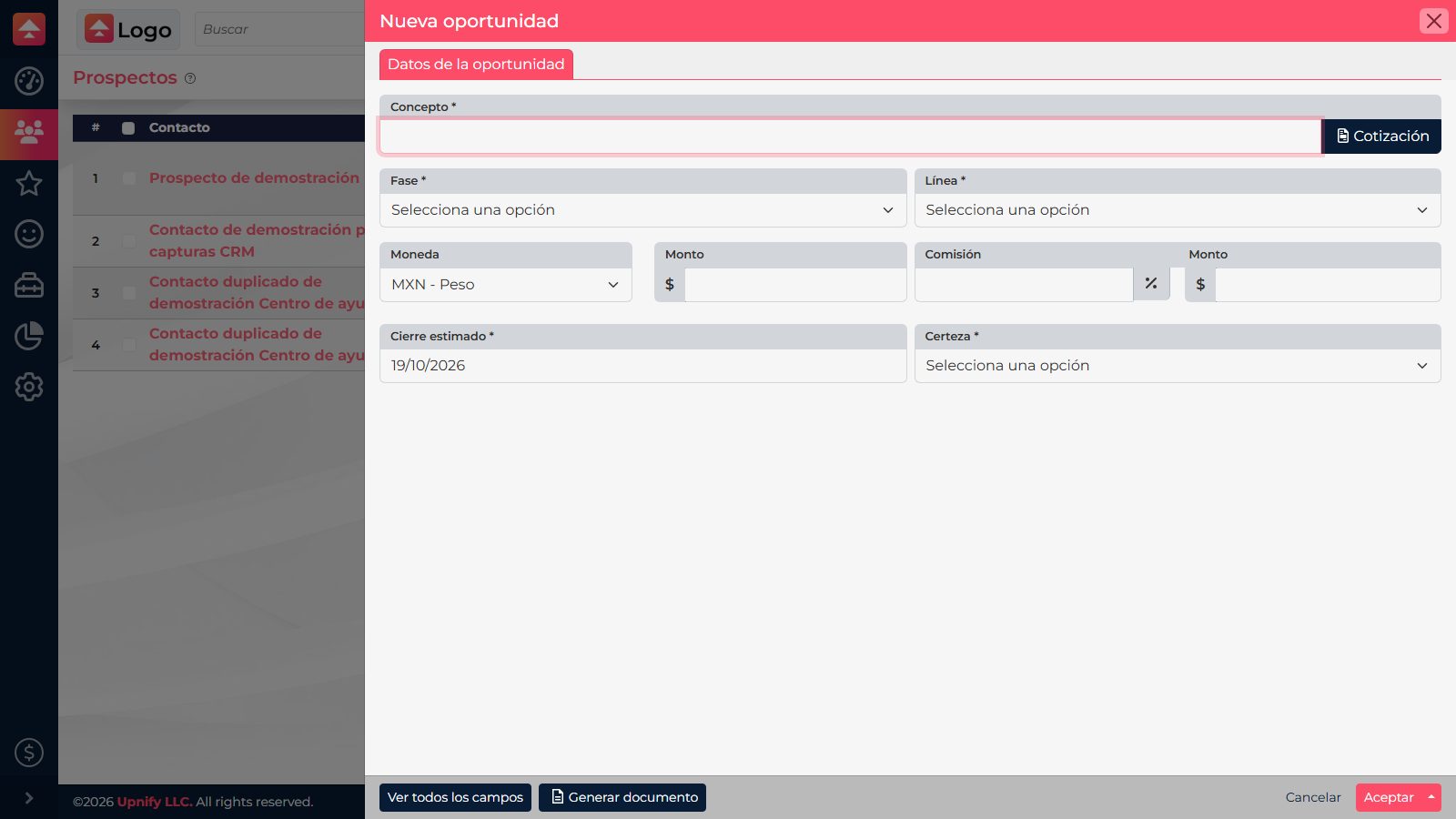Screen dimensions: 1456x819
Task: Click the Concepto text field
Action: [850, 136]
